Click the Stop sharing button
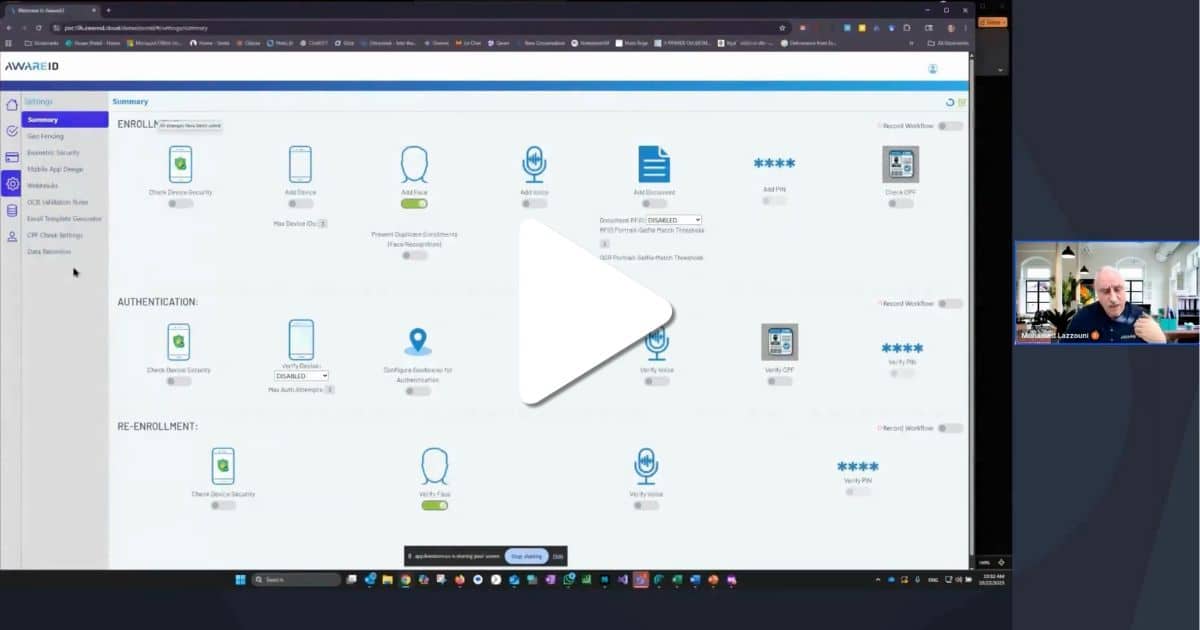The image size is (1200, 630). [526, 556]
